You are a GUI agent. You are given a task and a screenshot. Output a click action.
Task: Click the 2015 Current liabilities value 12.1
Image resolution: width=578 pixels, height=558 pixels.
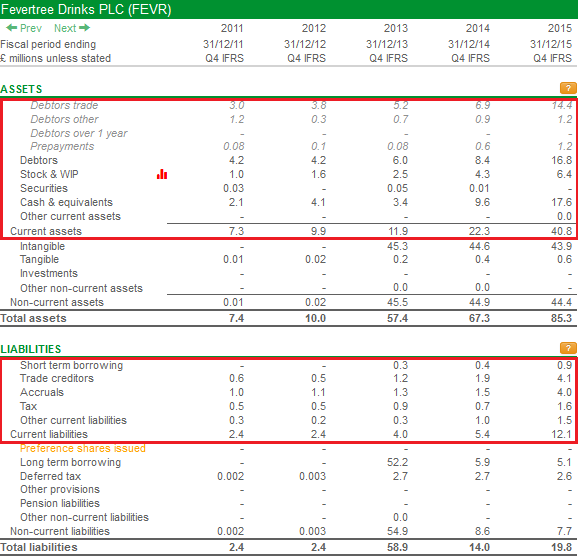click(x=561, y=434)
